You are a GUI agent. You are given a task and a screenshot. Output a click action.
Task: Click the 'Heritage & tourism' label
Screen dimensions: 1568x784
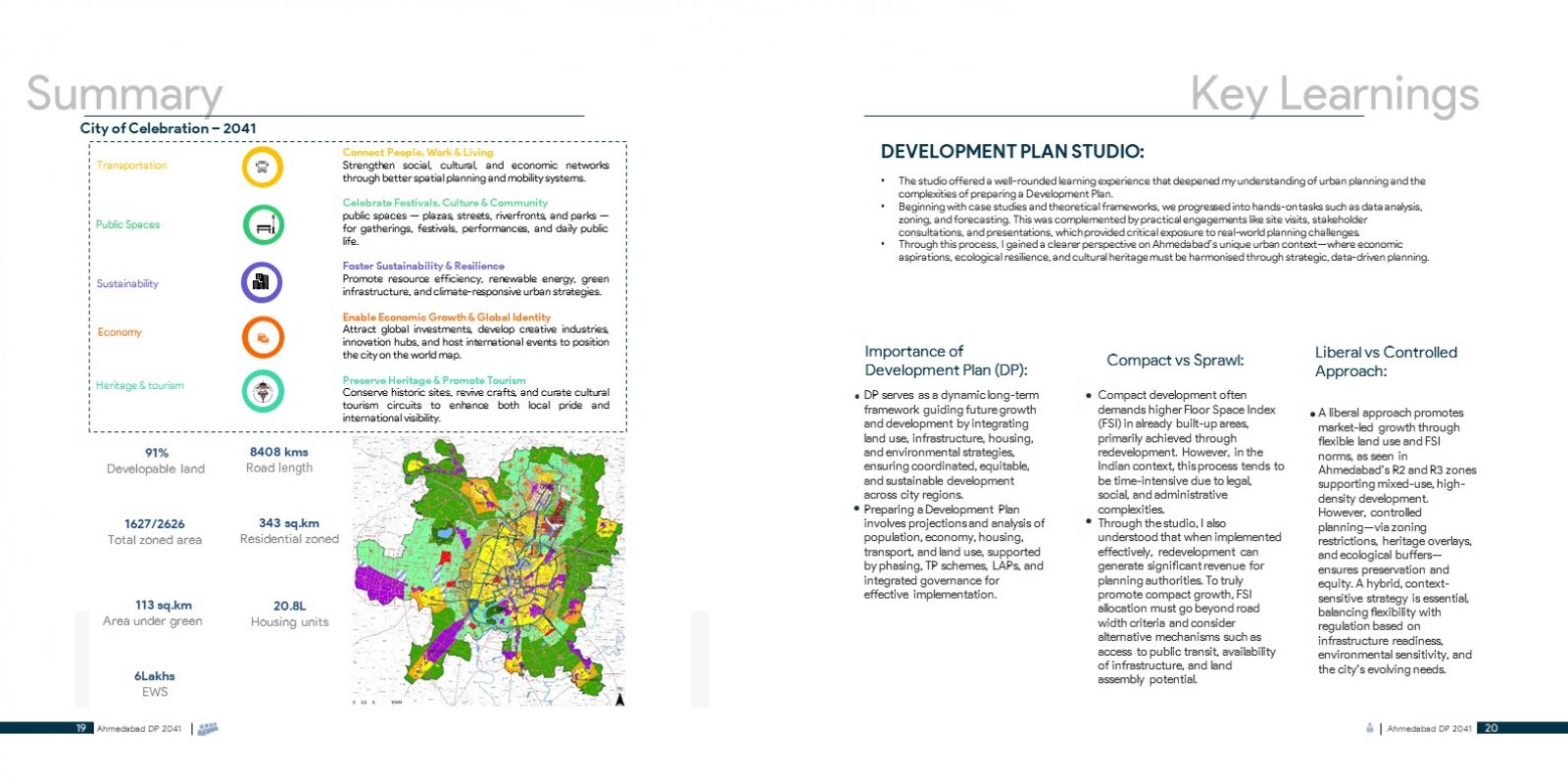[x=140, y=386]
